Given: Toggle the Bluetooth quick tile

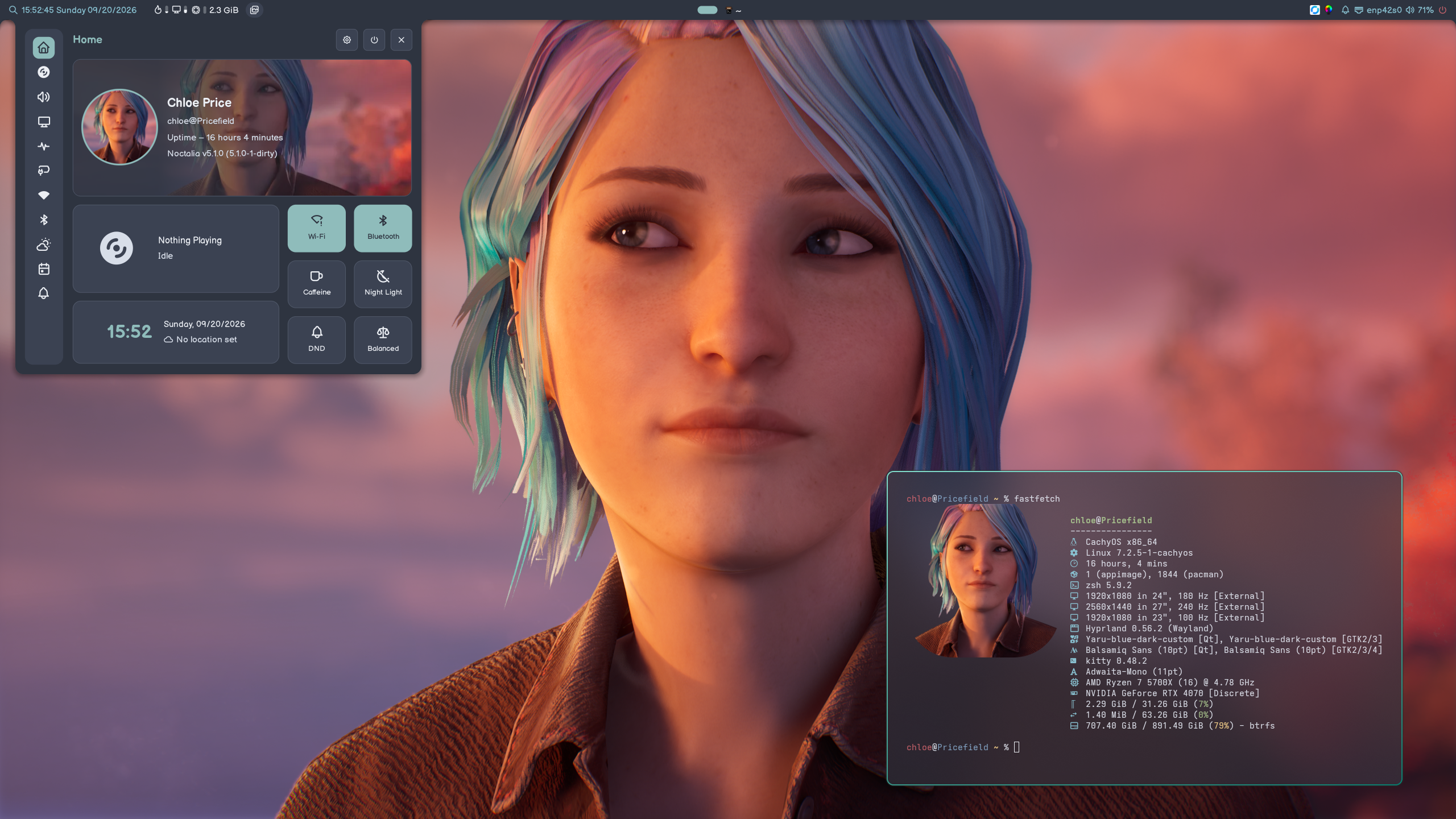Looking at the screenshot, I should 383,228.
